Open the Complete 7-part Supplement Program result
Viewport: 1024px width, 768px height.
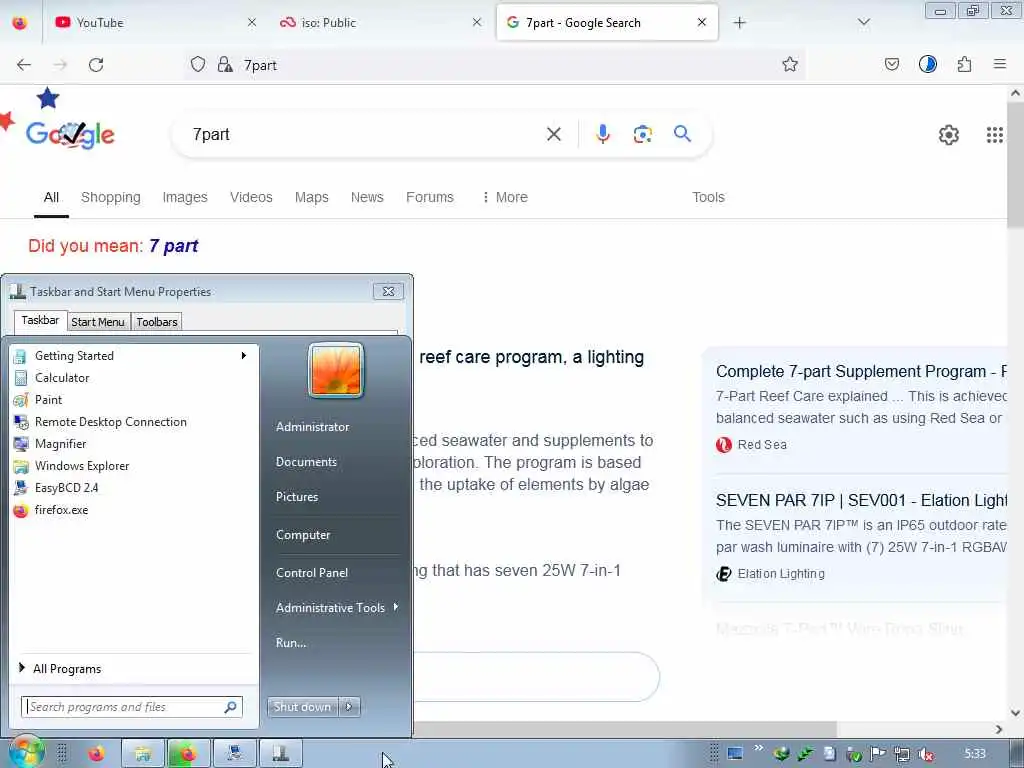[861, 372]
